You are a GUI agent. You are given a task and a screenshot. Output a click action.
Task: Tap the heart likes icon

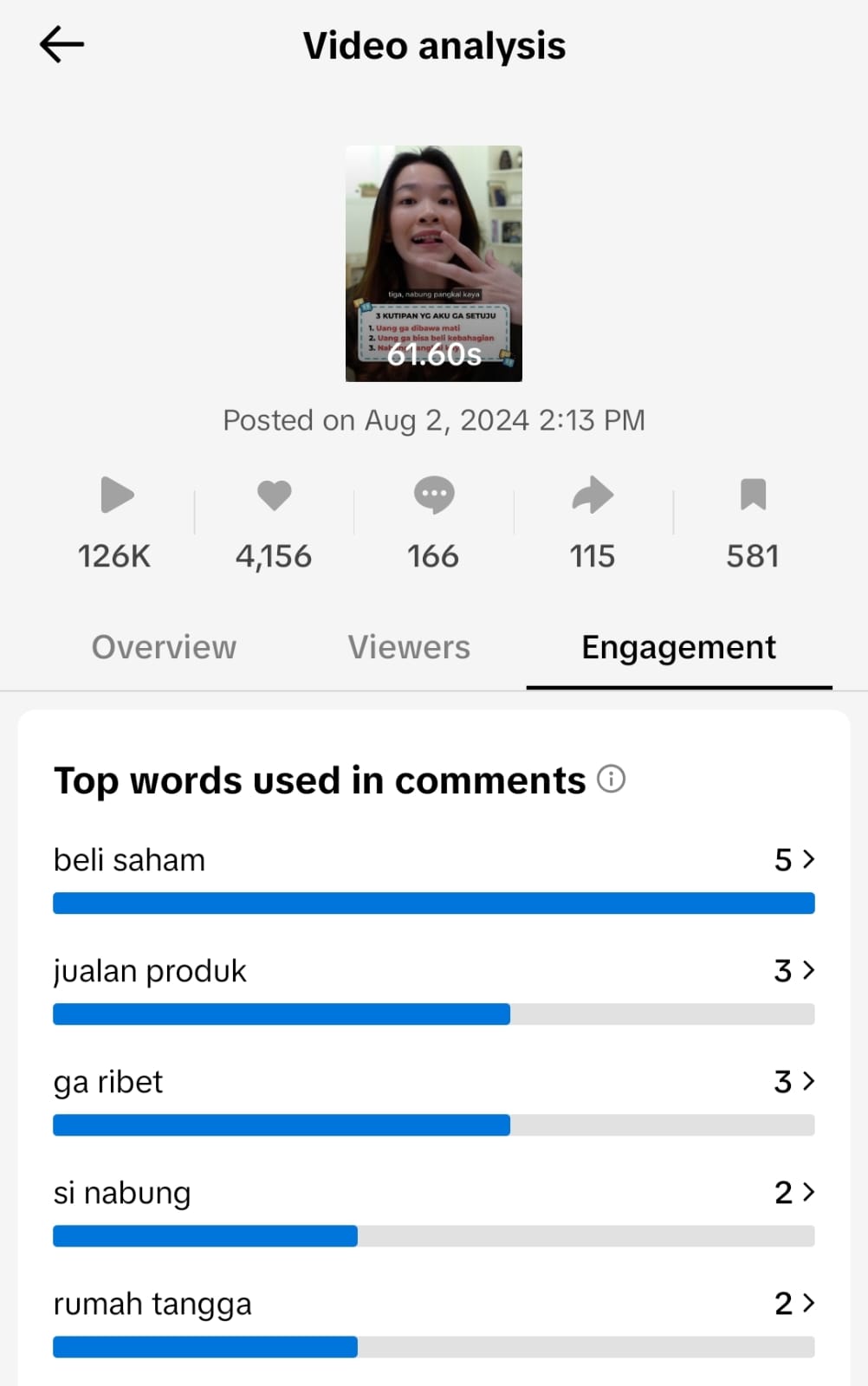[x=274, y=495]
